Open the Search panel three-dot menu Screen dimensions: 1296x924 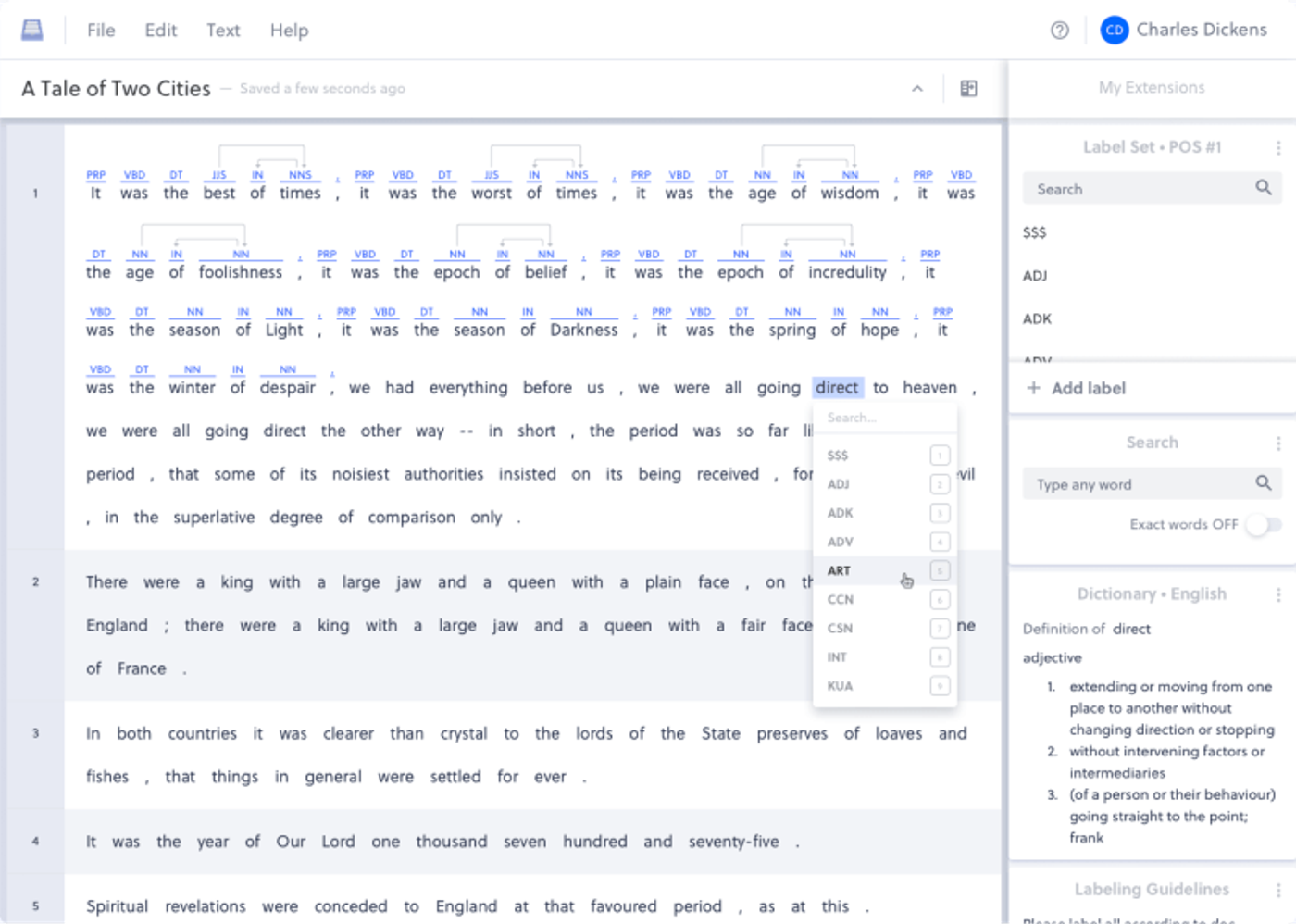pyautogui.click(x=1278, y=443)
